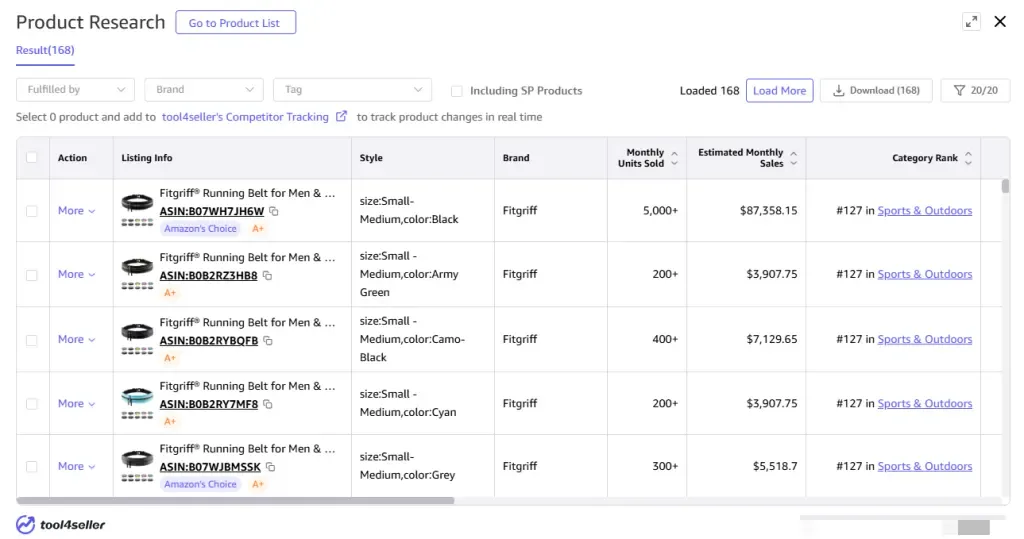
Task: Click the table's horizontal scrollbar
Action: click(x=235, y=500)
